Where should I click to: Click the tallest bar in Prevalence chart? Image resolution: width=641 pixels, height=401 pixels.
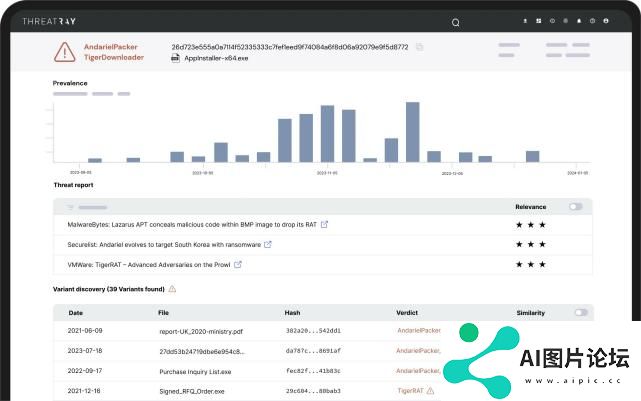pos(412,132)
